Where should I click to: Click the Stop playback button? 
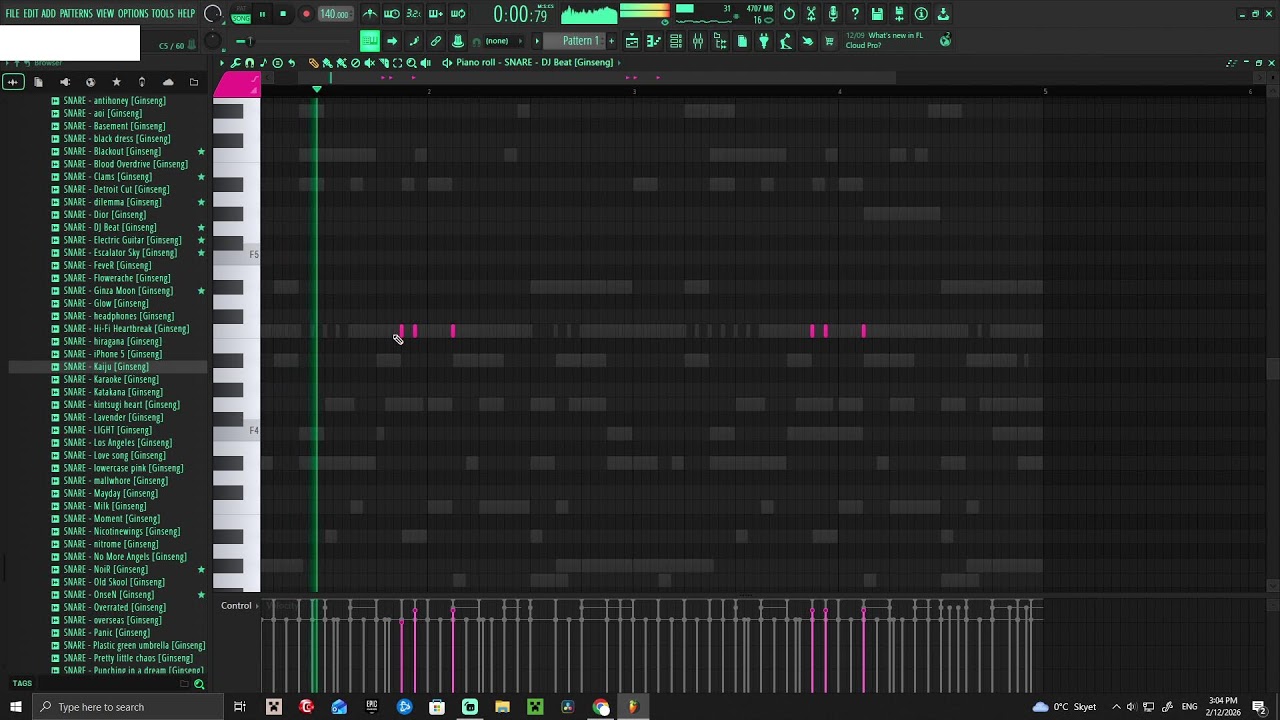pos(283,14)
